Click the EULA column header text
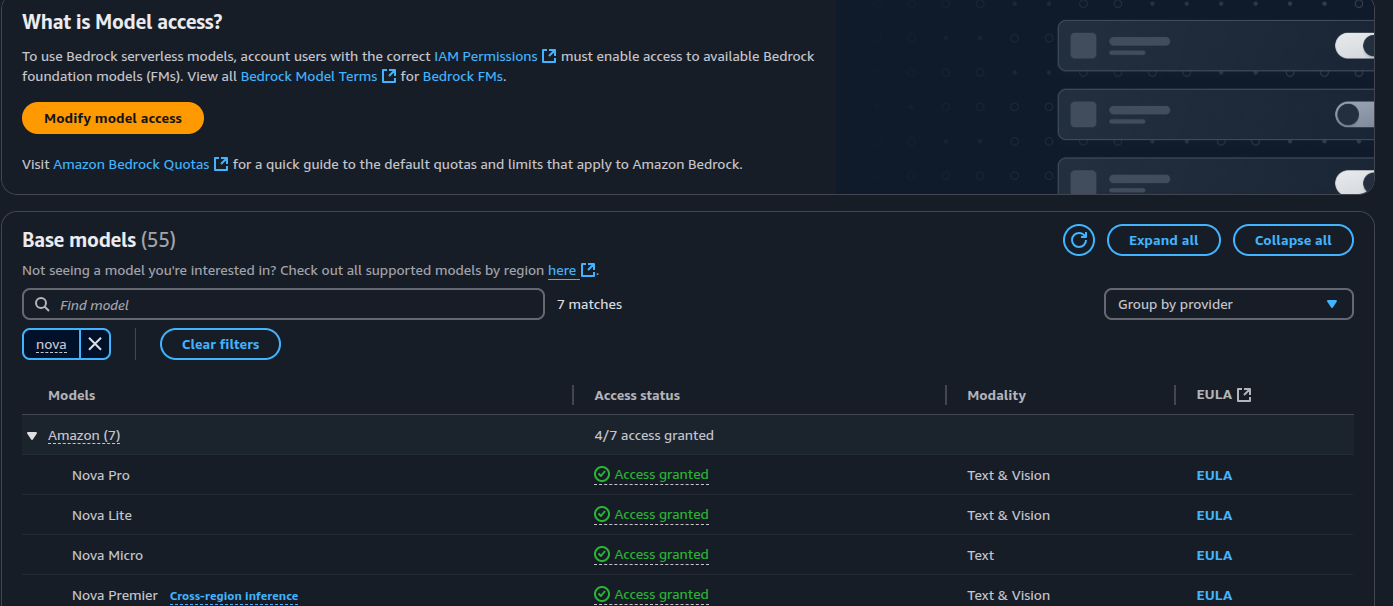1393x606 pixels. (x=1214, y=395)
